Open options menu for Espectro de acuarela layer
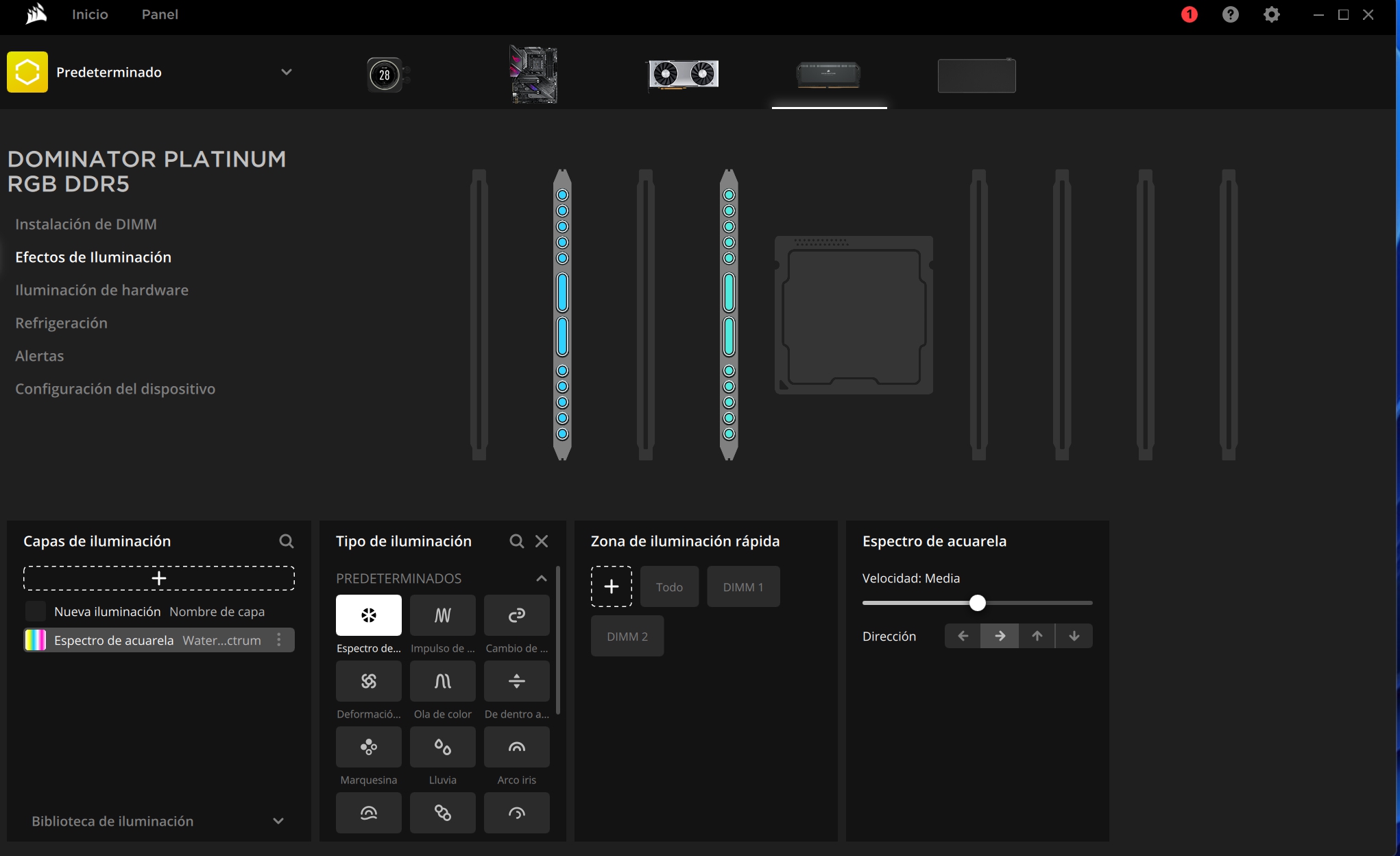 click(279, 640)
